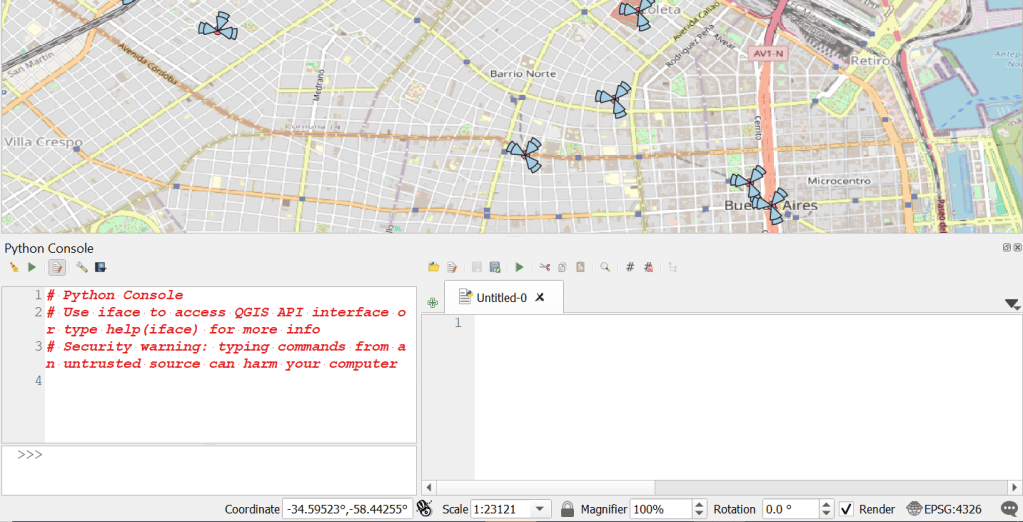The width and height of the screenshot is (1023, 522).
Task: Uncheck the Render checkbox
Action: tap(846, 509)
